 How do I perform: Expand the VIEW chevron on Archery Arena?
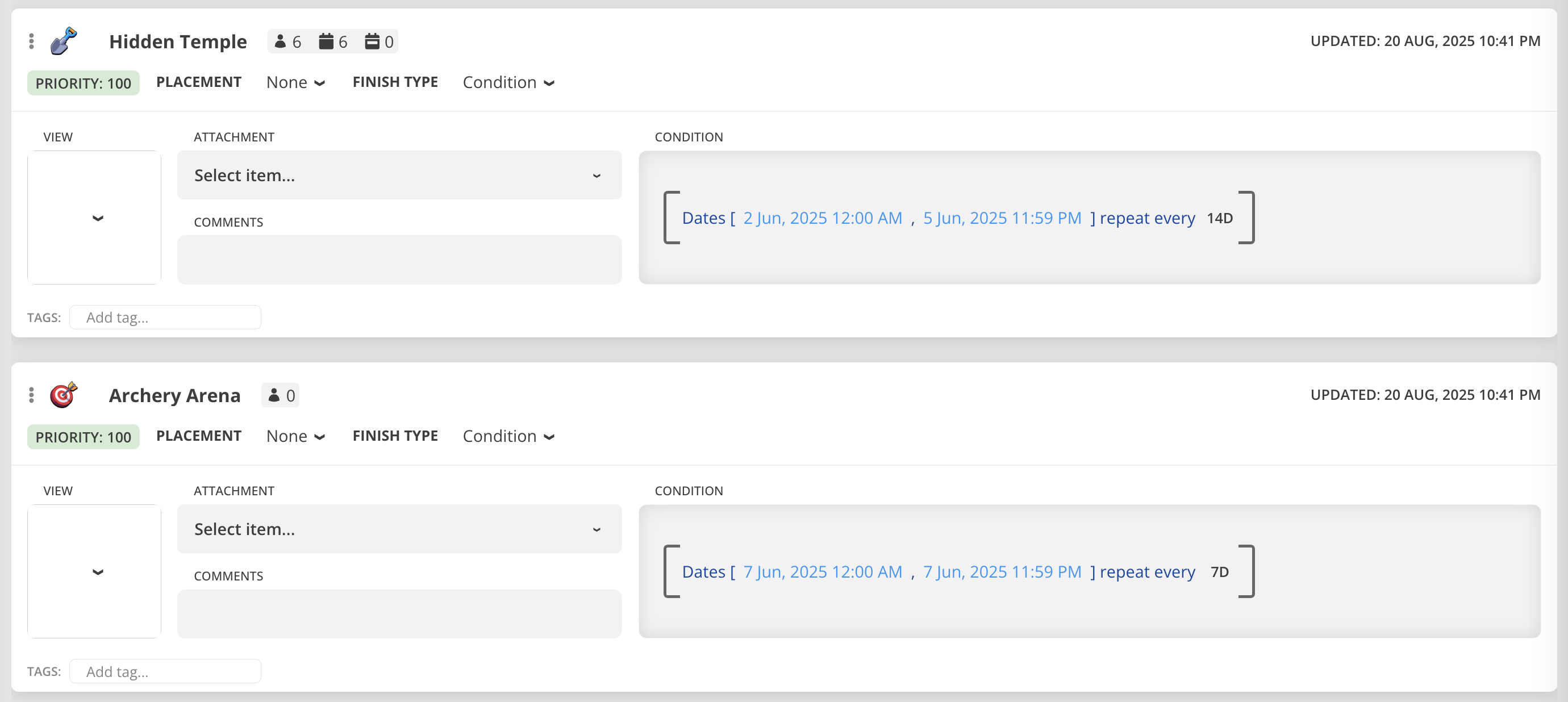pyautogui.click(x=97, y=572)
